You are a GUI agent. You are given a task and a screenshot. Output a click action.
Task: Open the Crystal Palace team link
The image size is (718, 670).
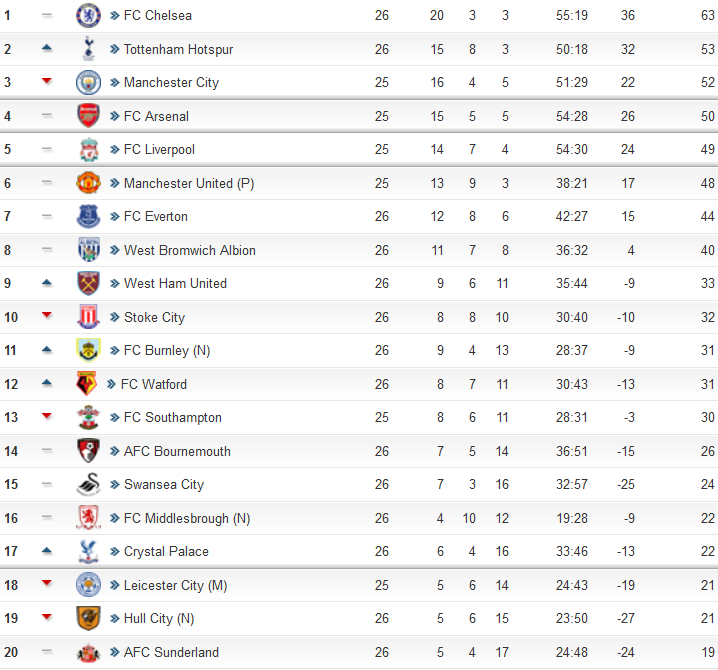point(166,551)
